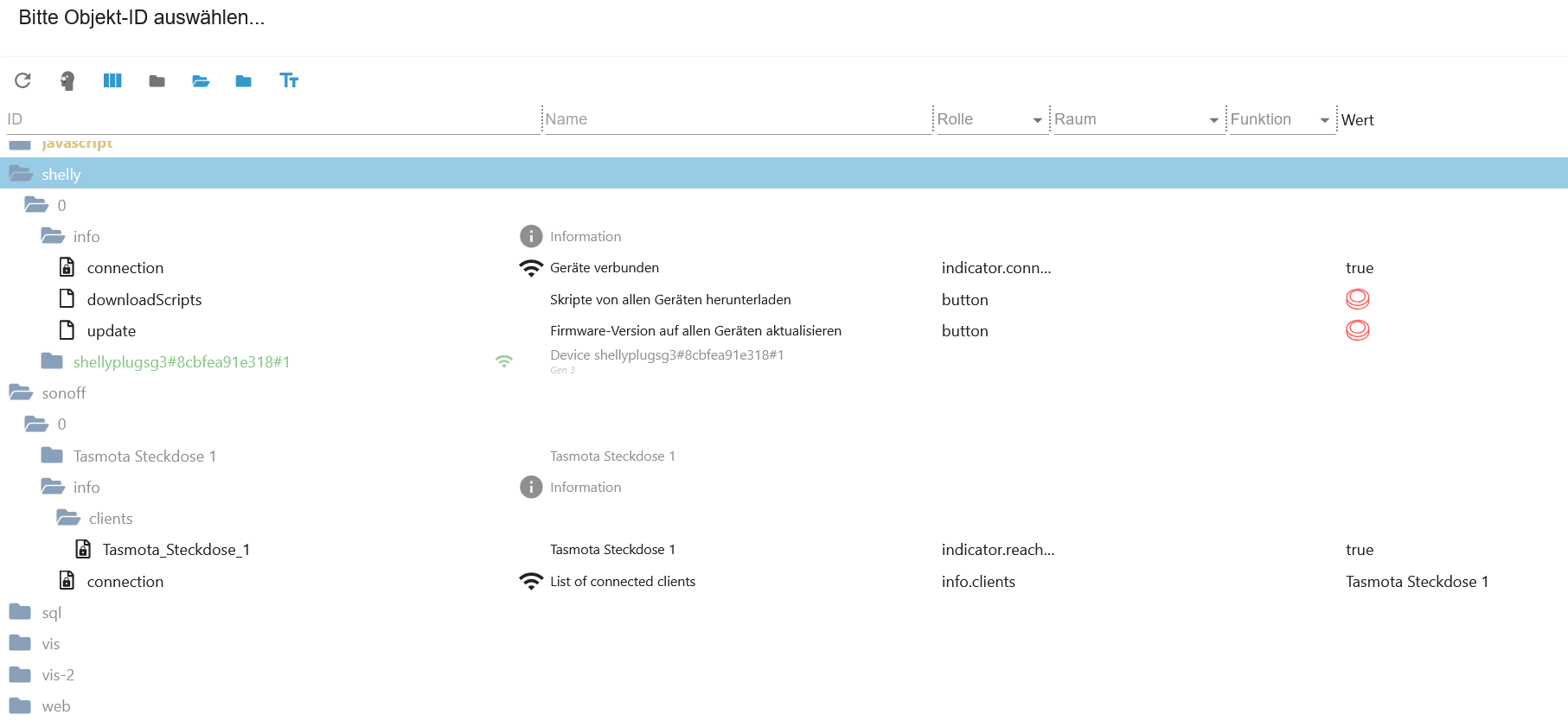Toggle expert mode head icon

point(67,80)
